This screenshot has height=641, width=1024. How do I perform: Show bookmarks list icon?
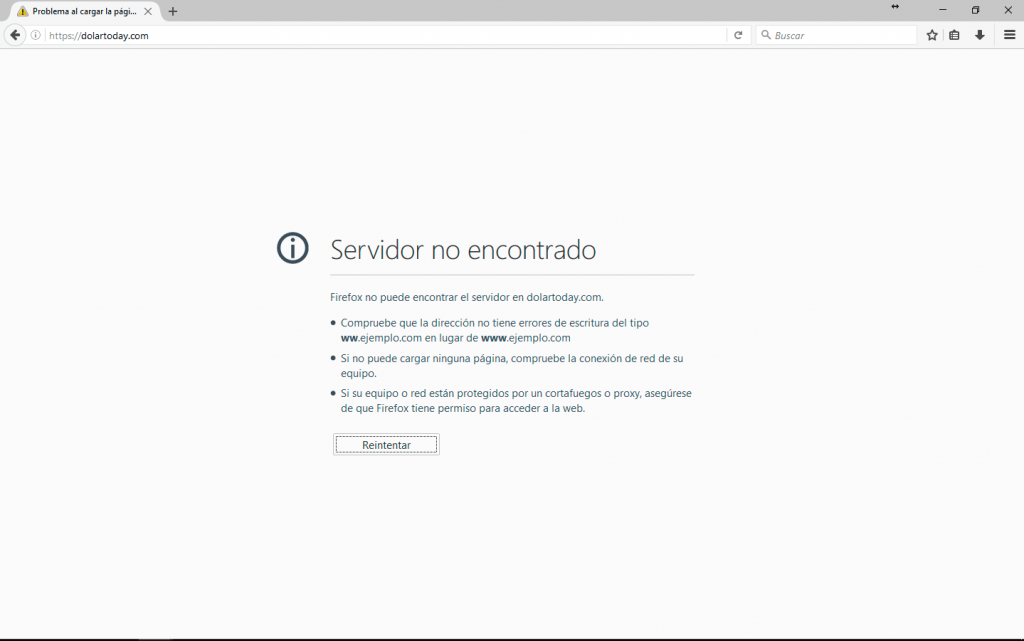[x=954, y=35]
